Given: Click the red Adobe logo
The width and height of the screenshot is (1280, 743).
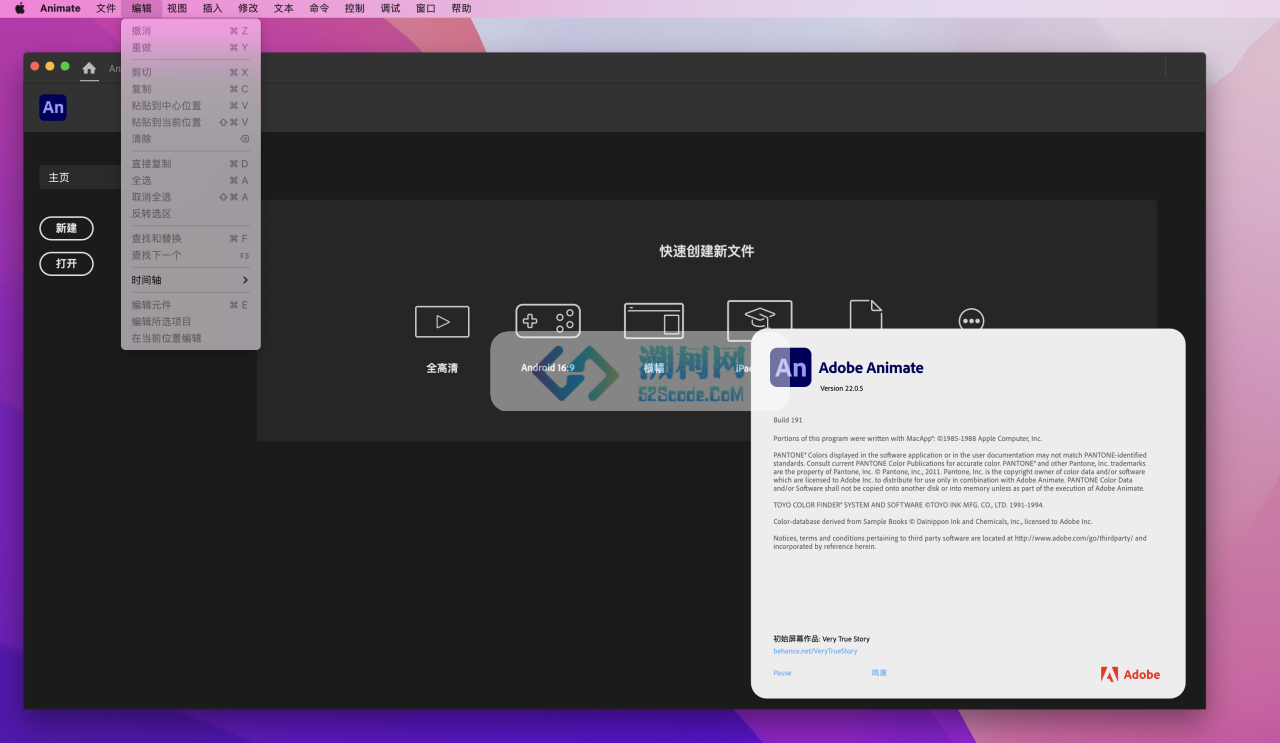Looking at the screenshot, I should [1130, 674].
